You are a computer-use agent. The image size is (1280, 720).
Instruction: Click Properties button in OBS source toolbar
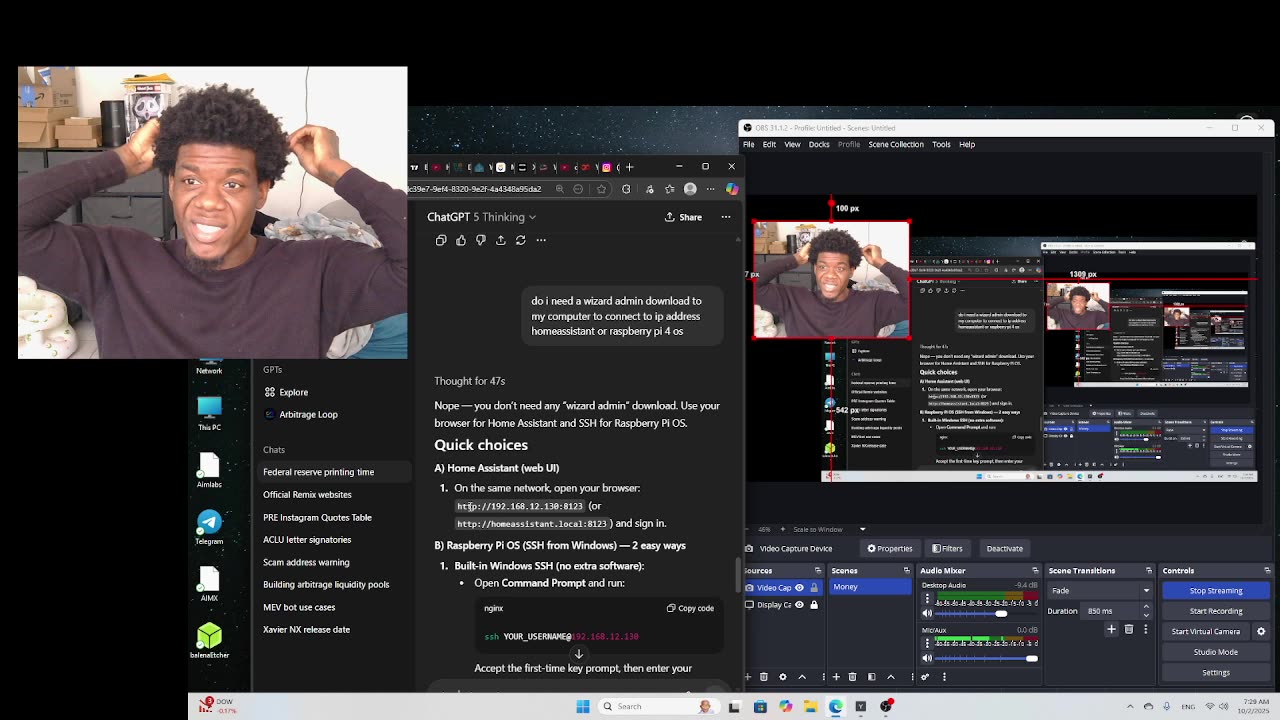890,548
